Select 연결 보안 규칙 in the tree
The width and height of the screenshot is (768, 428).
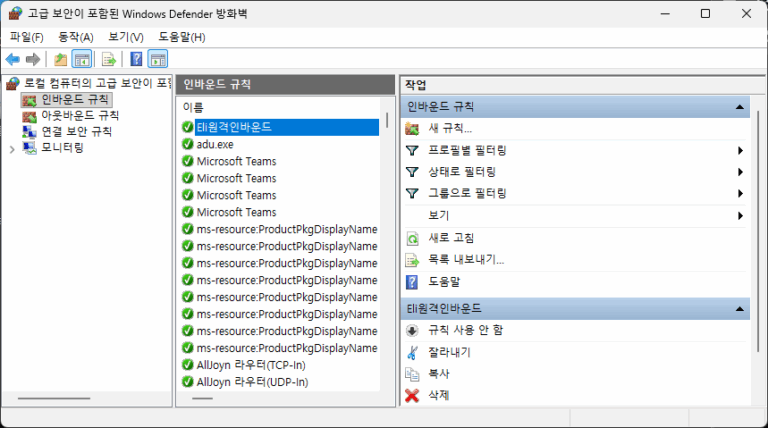pos(76,131)
